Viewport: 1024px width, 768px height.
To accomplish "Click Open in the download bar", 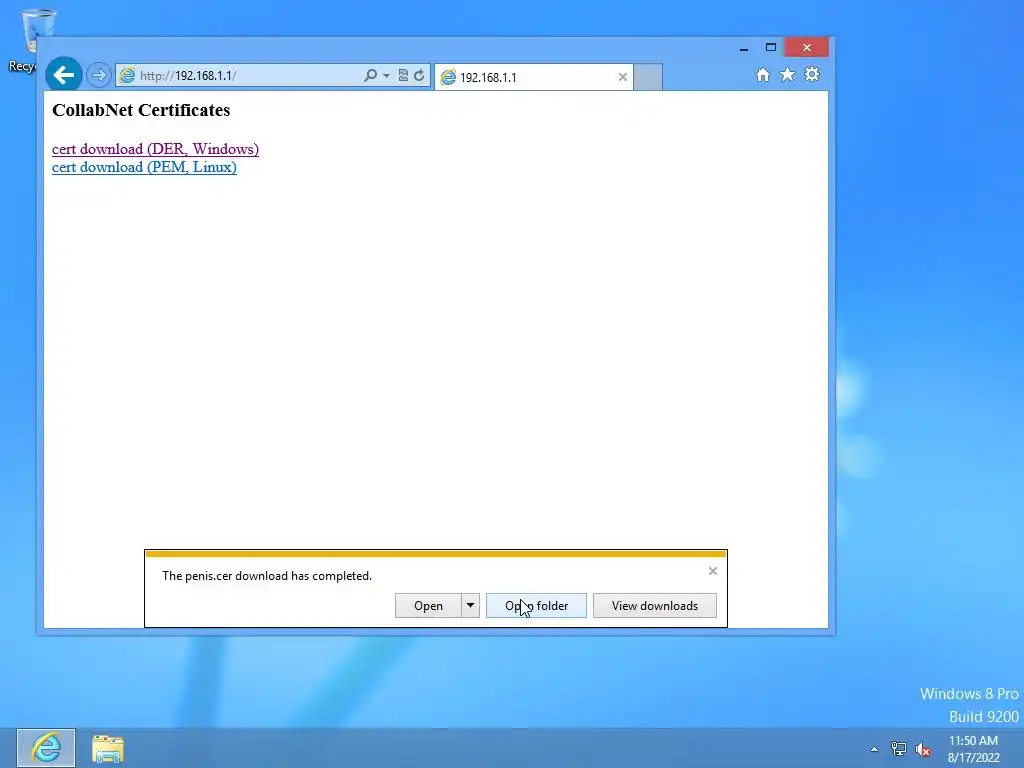I will 428,605.
